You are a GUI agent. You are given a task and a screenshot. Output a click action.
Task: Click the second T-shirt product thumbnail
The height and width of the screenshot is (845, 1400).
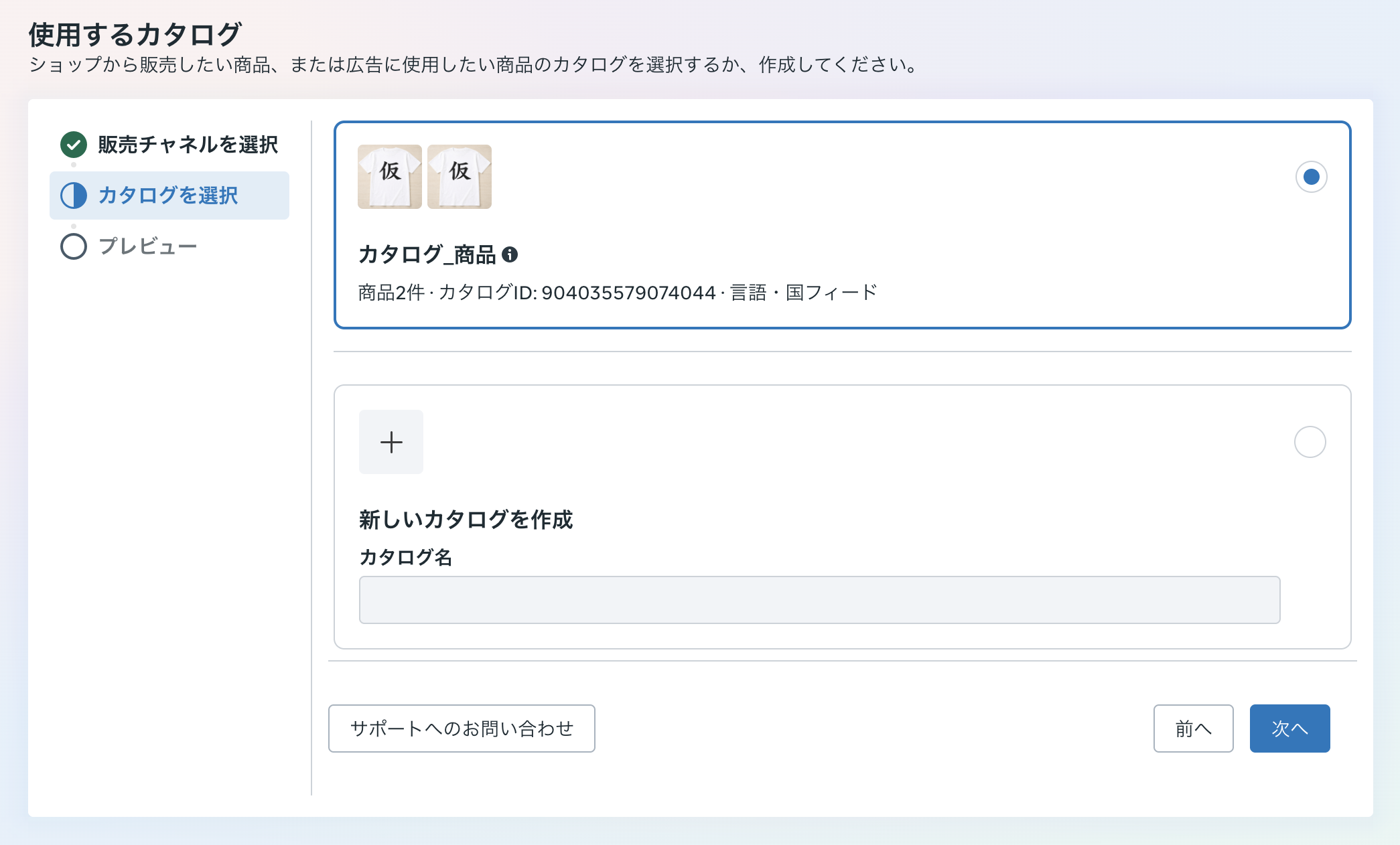coord(460,177)
